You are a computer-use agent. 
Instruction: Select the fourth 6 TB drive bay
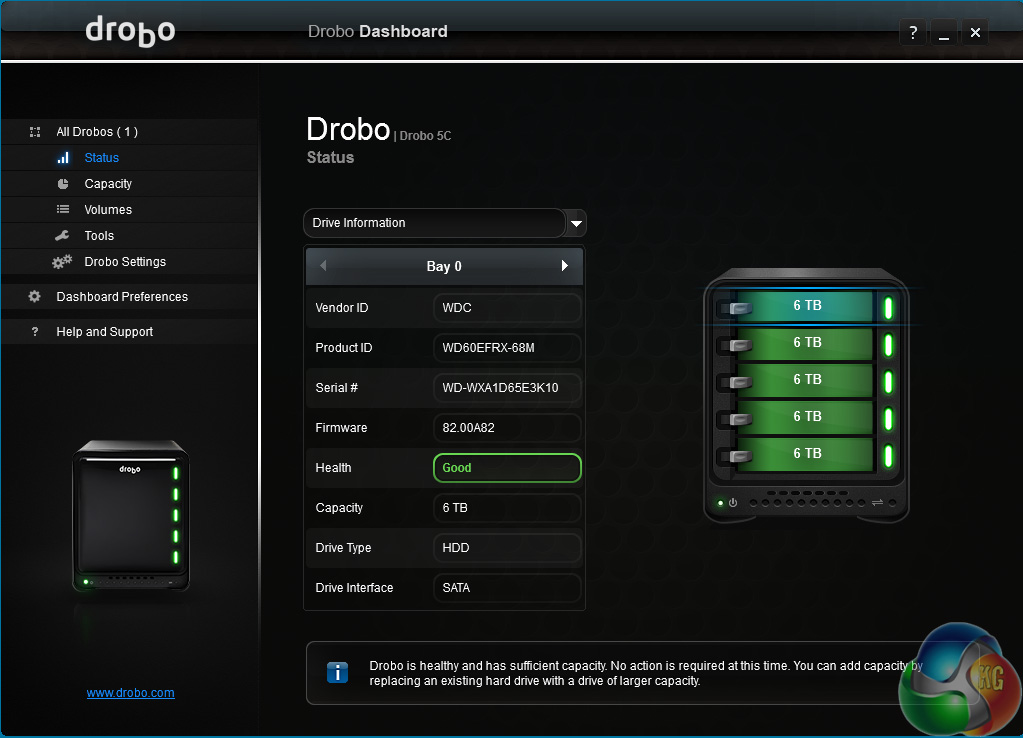[x=806, y=417]
